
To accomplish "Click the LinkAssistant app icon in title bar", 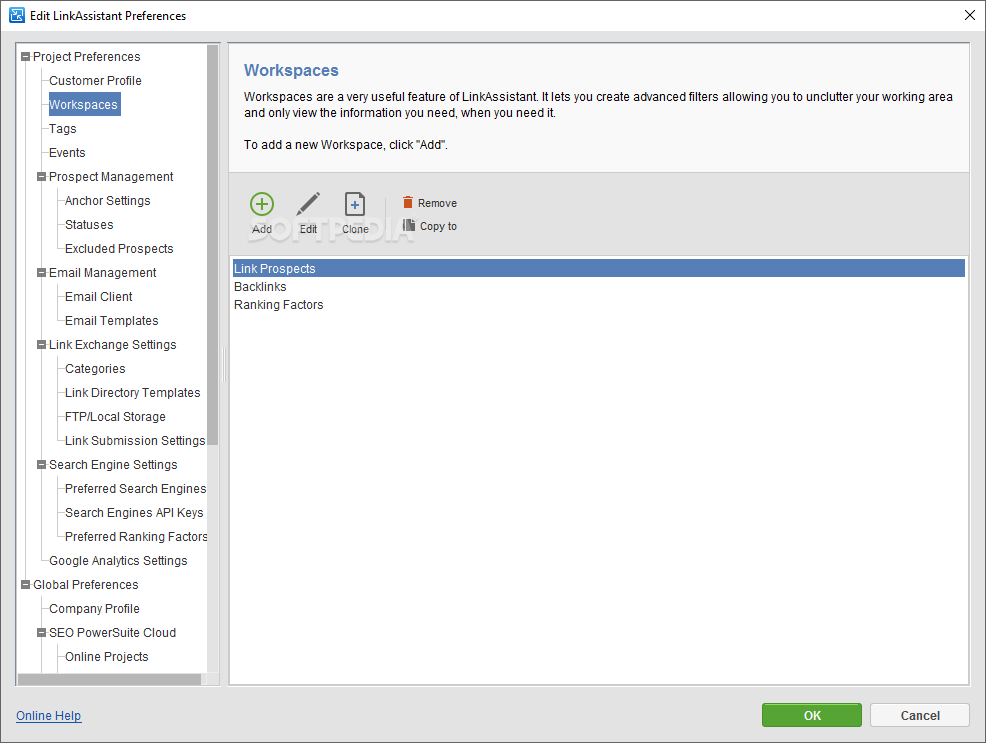I will 17,15.
